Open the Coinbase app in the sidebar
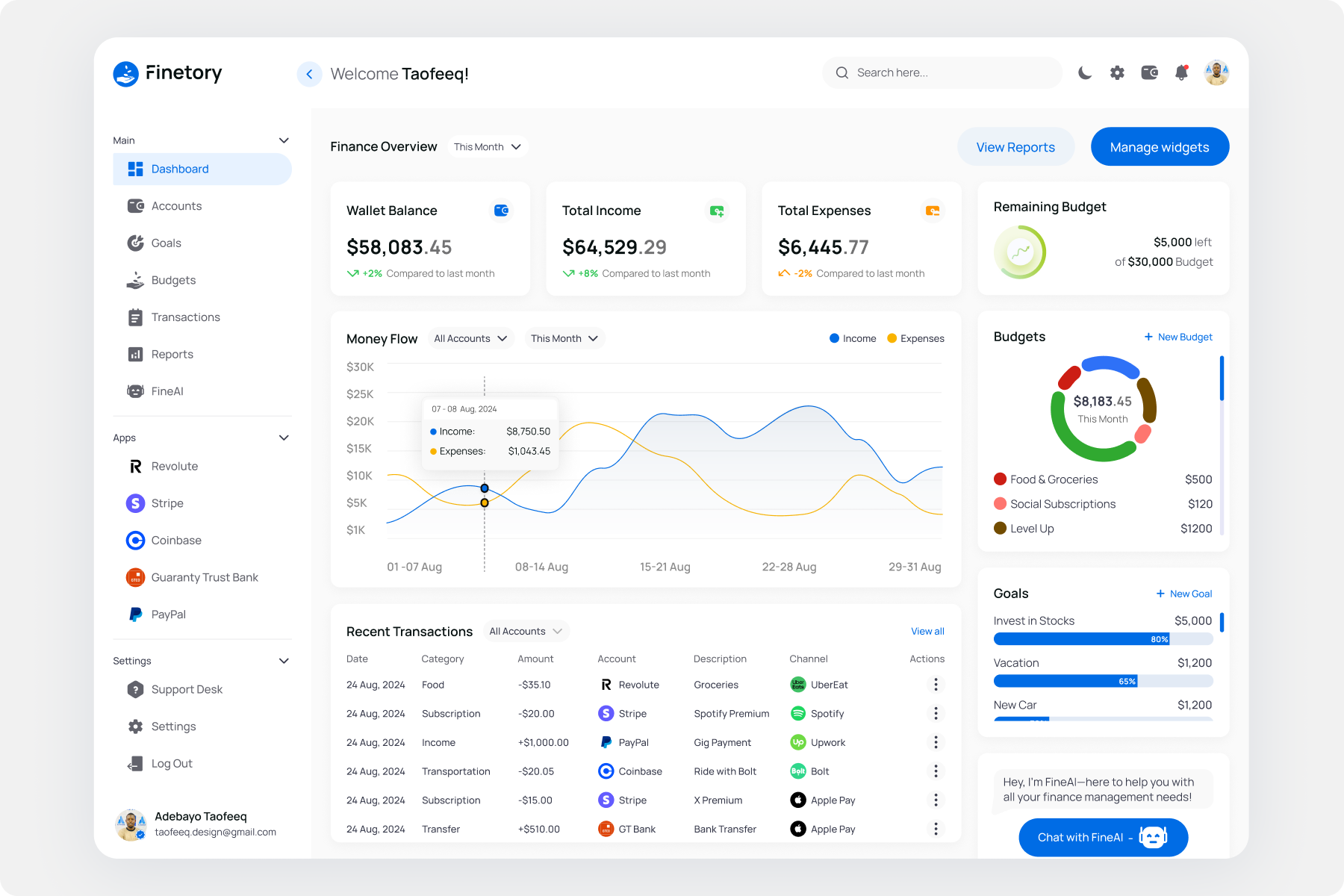The width and height of the screenshot is (1344, 896). tap(176, 541)
